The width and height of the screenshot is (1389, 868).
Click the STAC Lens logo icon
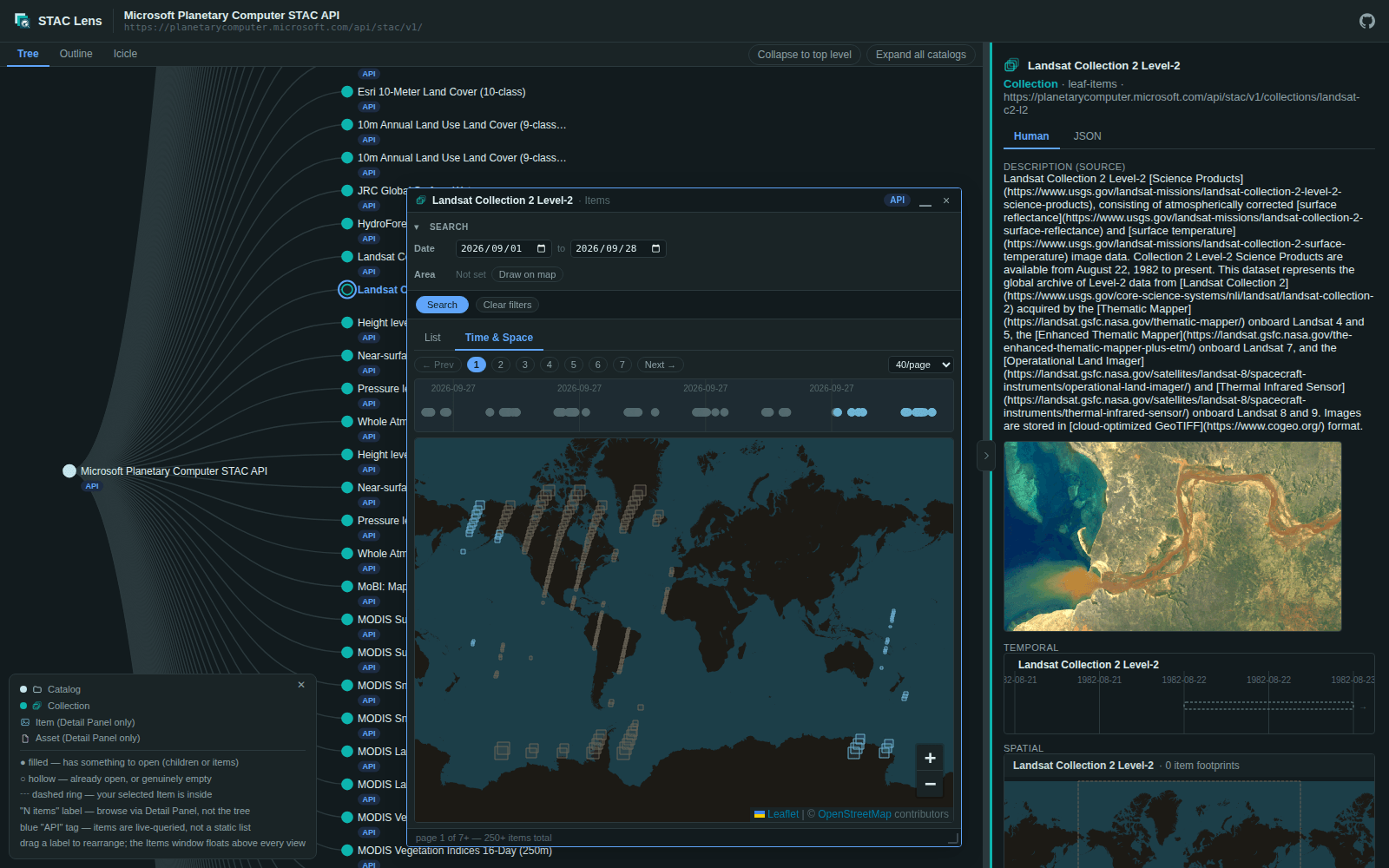click(x=23, y=21)
